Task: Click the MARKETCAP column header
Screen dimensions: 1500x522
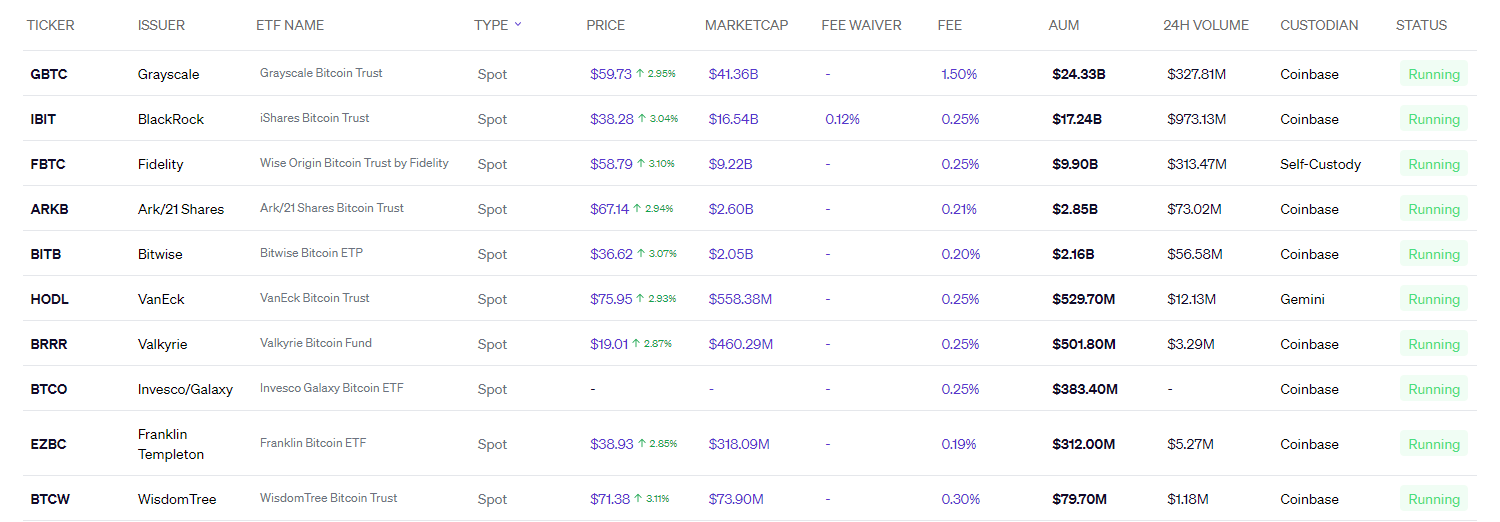Action: point(746,25)
